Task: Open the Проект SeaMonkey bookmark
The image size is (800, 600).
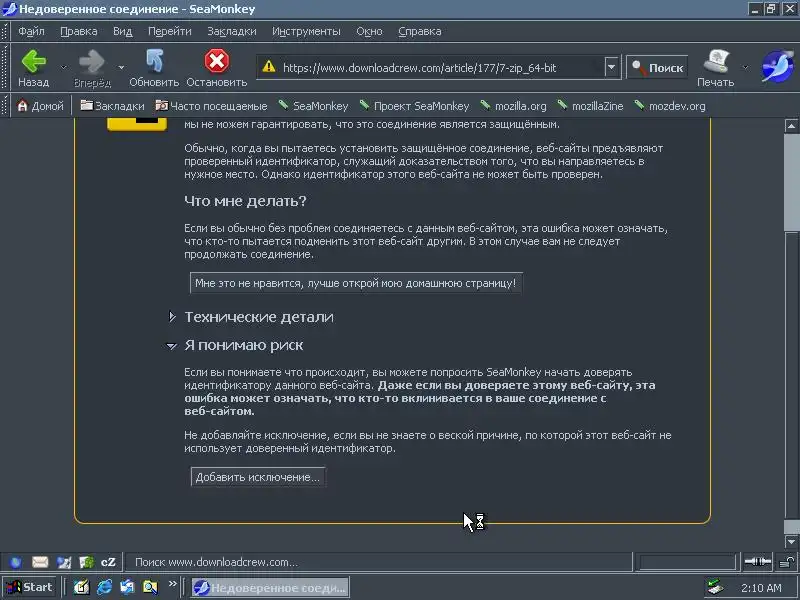Action: tap(414, 106)
